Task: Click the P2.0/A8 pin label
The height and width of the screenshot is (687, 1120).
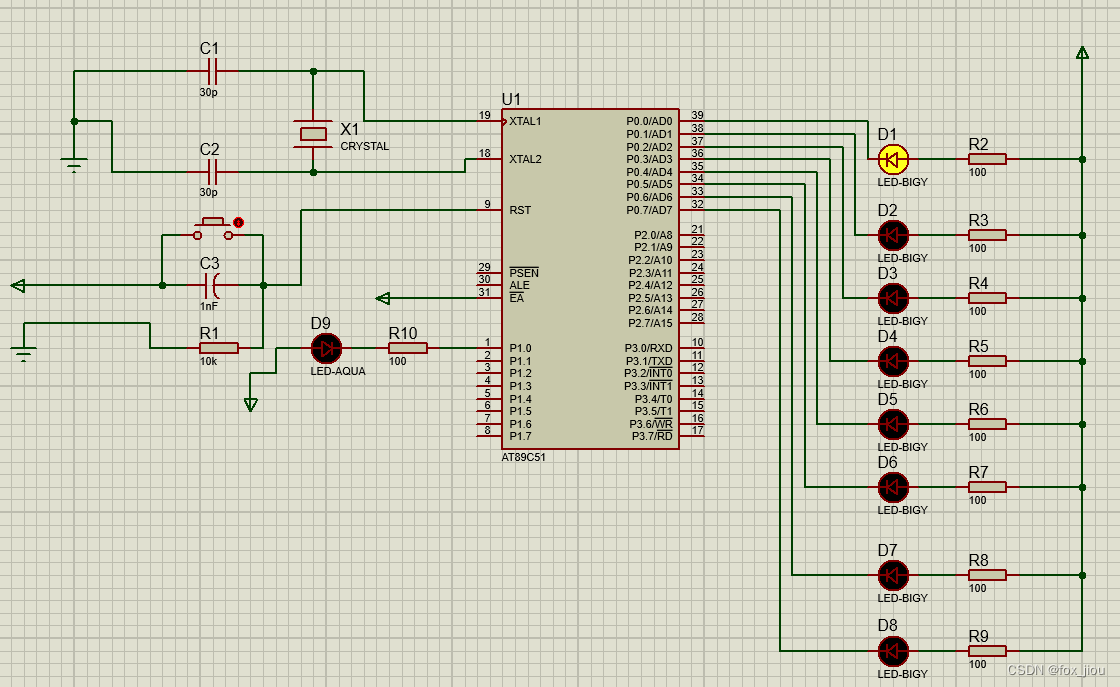Action: click(653, 235)
